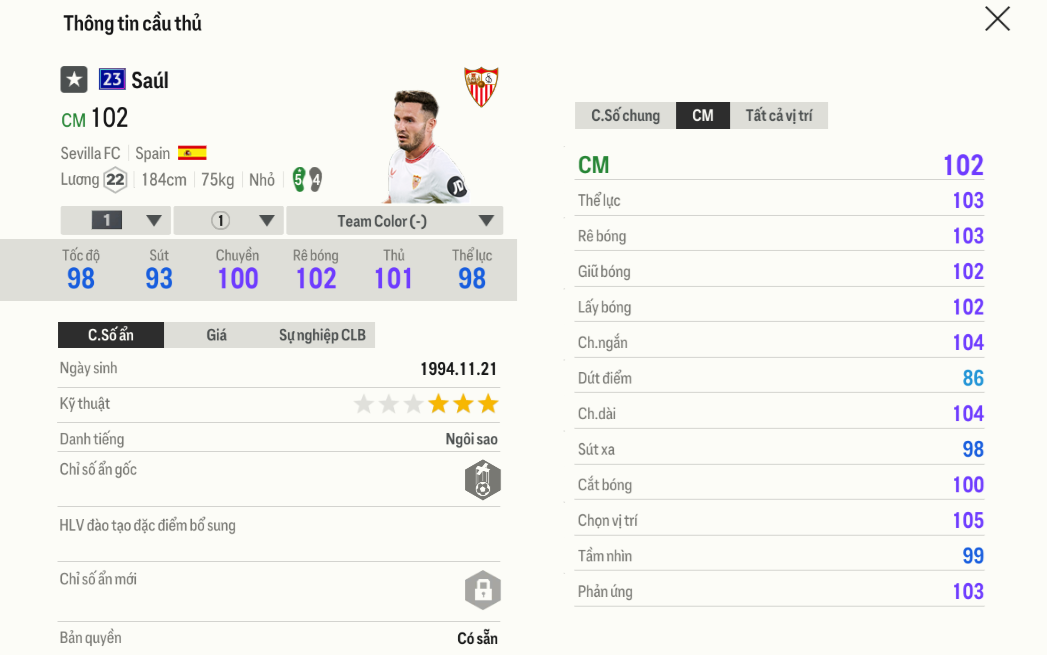Image resolution: width=1047 pixels, height=655 pixels.
Task: Show the Tất cả vị trí tab
Action: pos(778,116)
